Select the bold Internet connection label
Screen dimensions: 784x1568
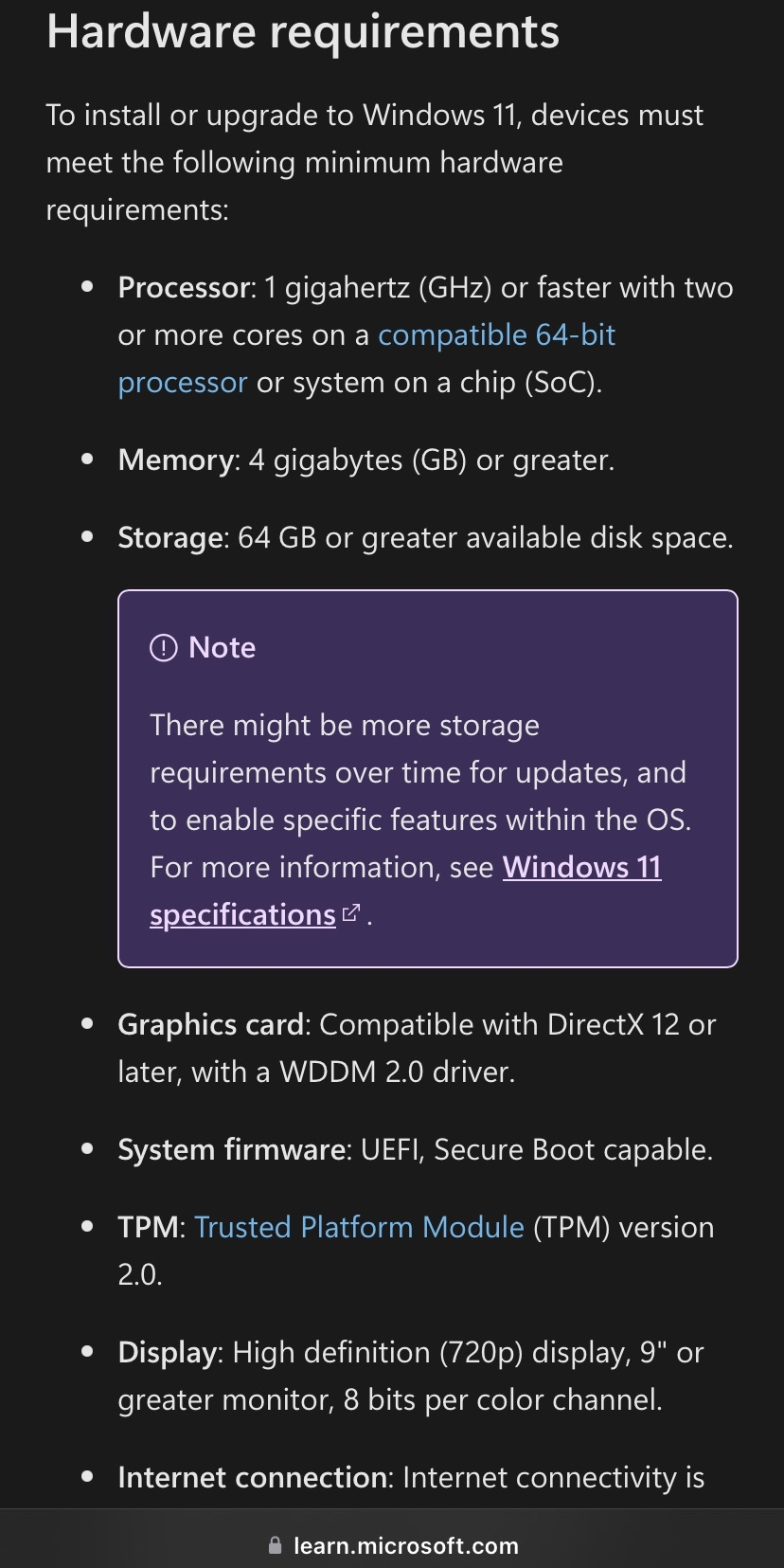(252, 1478)
